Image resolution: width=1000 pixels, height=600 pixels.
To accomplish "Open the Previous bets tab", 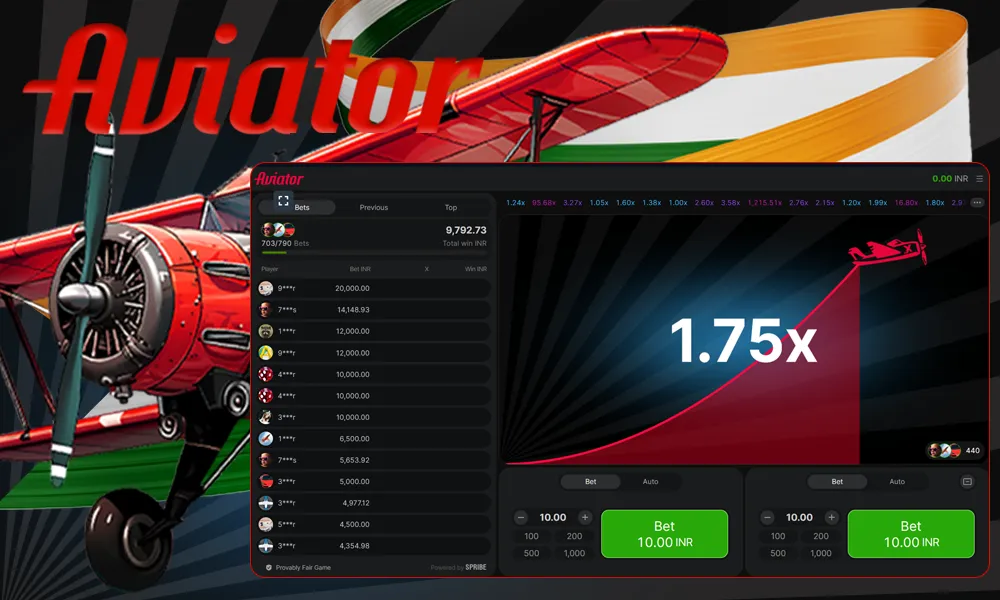I will 373,208.
